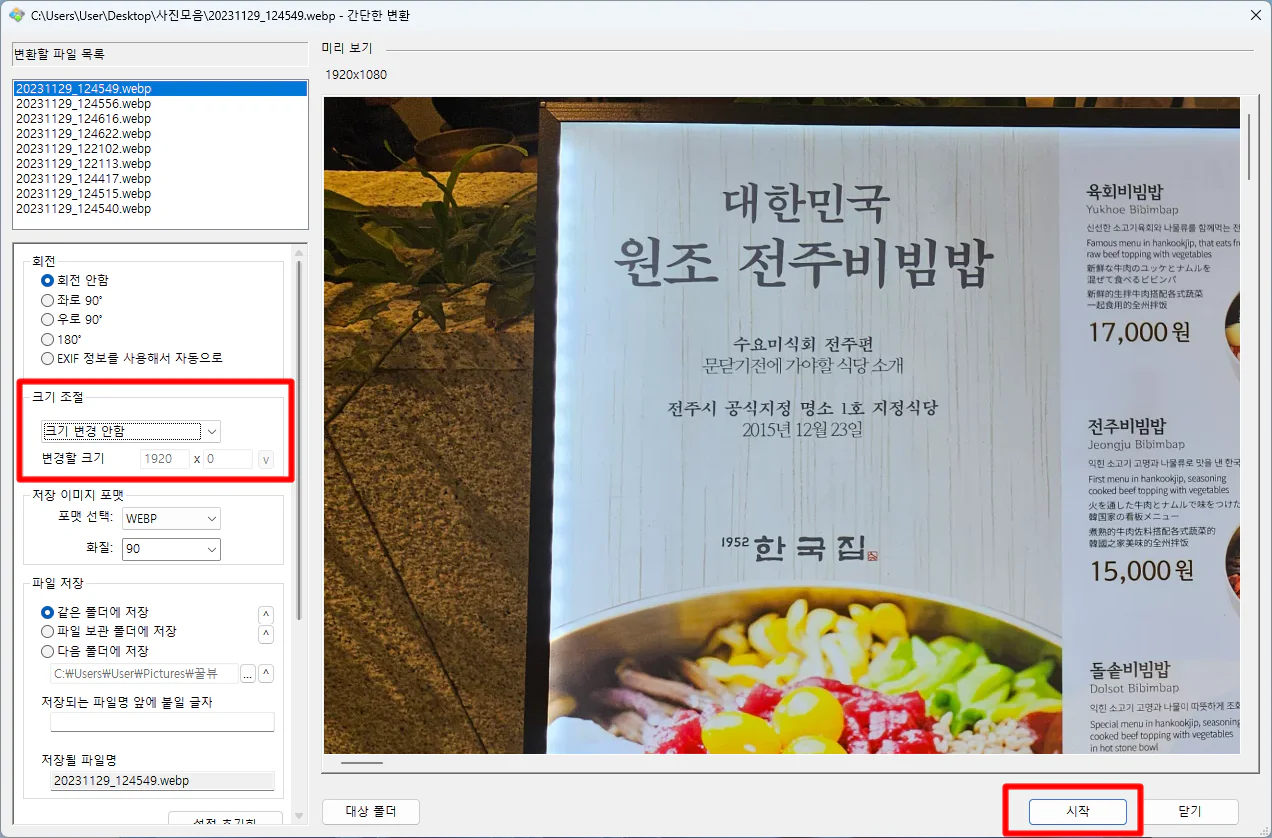1272x838 pixels.
Task: Open the 크기 변경 안함 resize dropdown
Action: click(130, 431)
